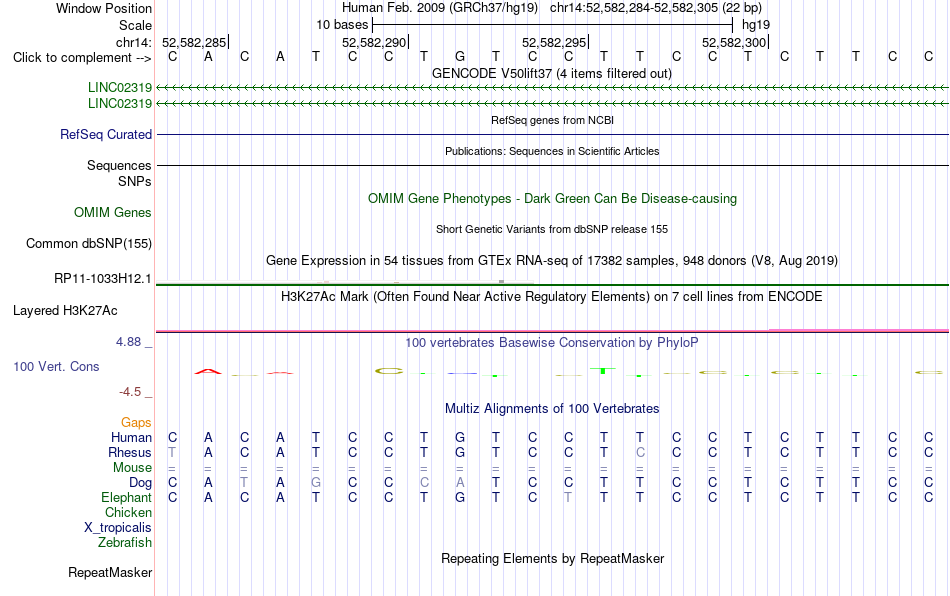The image size is (950, 596).
Task: Click the -4.5 PhyloP lower scale value
Action: (130, 392)
